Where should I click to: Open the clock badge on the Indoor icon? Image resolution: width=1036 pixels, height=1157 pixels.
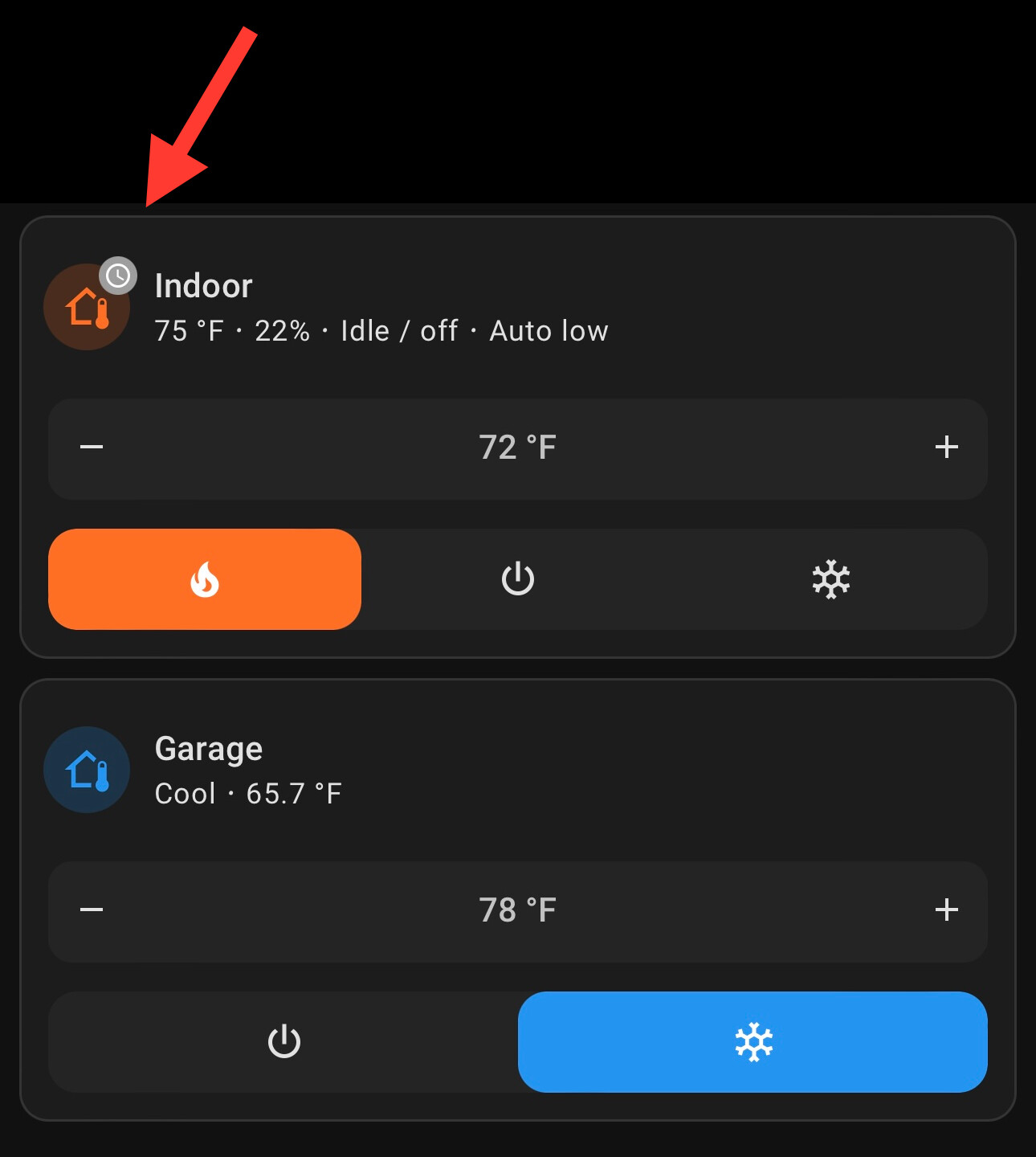[x=117, y=276]
